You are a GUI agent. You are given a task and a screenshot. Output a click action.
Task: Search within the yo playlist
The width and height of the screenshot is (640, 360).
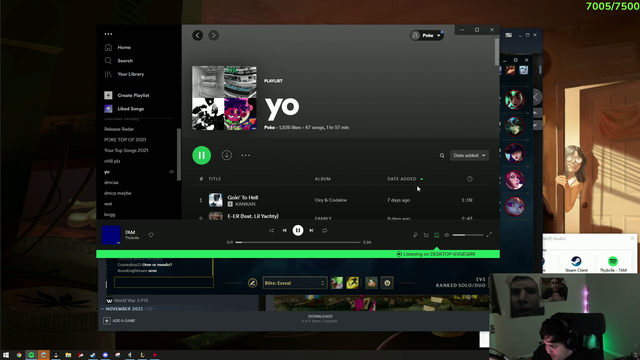coord(442,156)
